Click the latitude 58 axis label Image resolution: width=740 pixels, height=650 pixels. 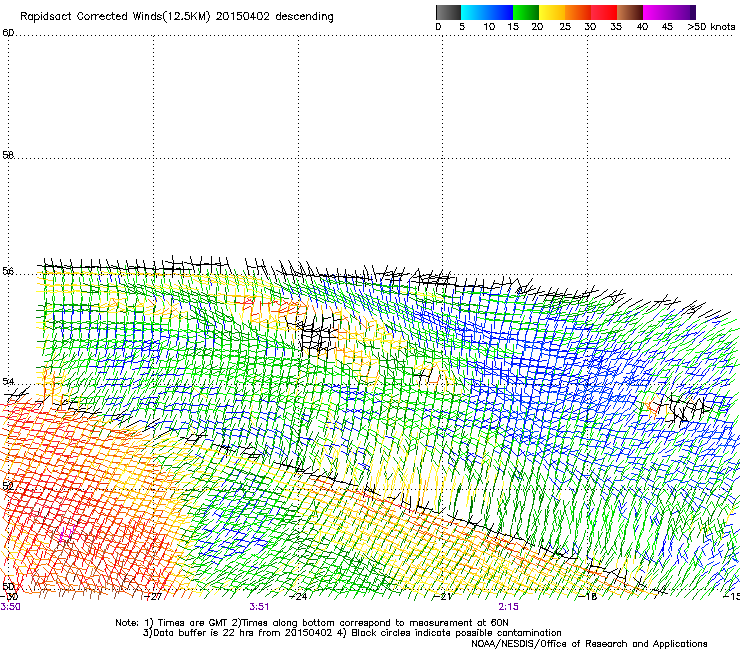(8, 155)
